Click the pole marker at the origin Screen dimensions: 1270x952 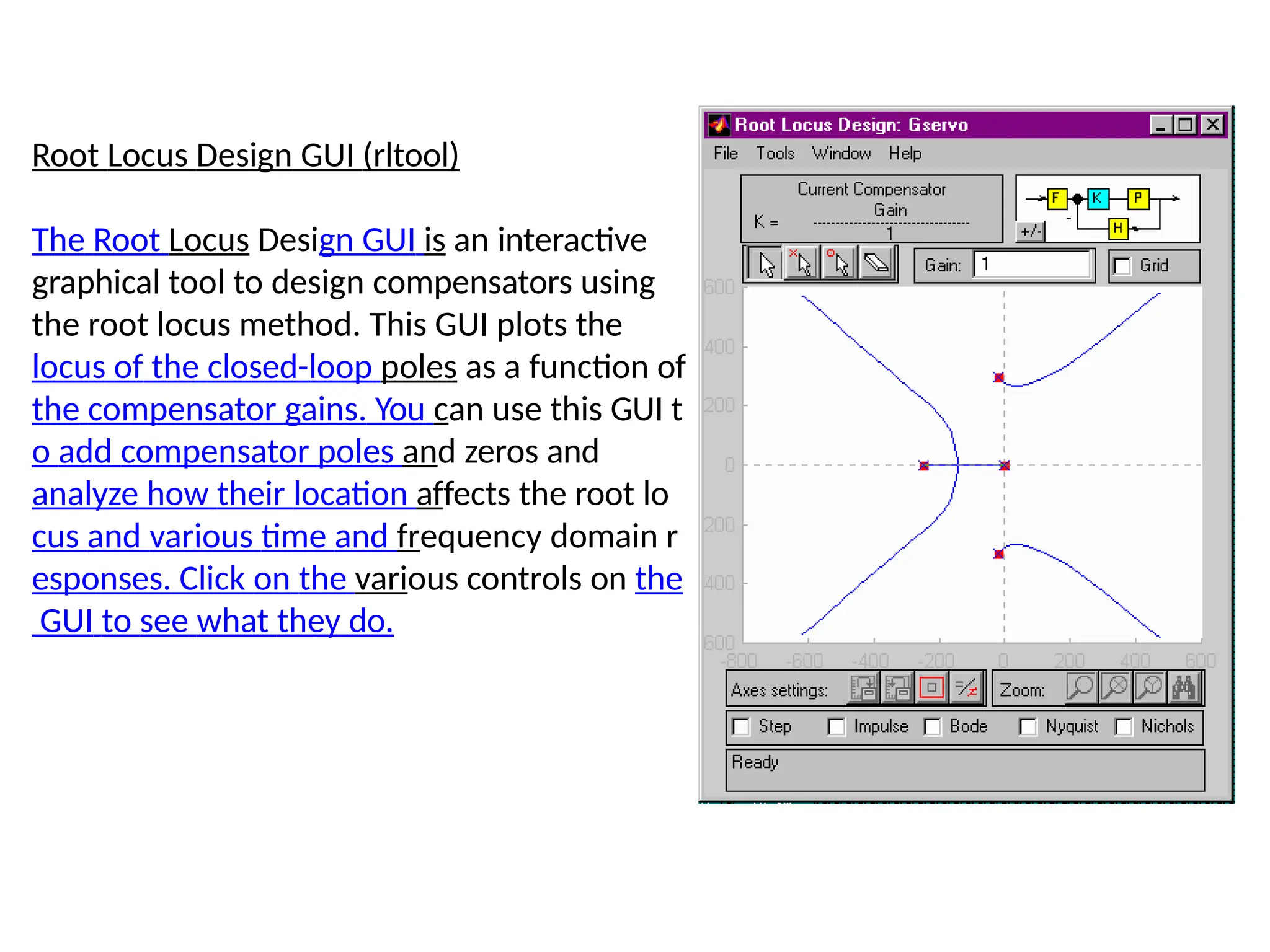point(1005,465)
